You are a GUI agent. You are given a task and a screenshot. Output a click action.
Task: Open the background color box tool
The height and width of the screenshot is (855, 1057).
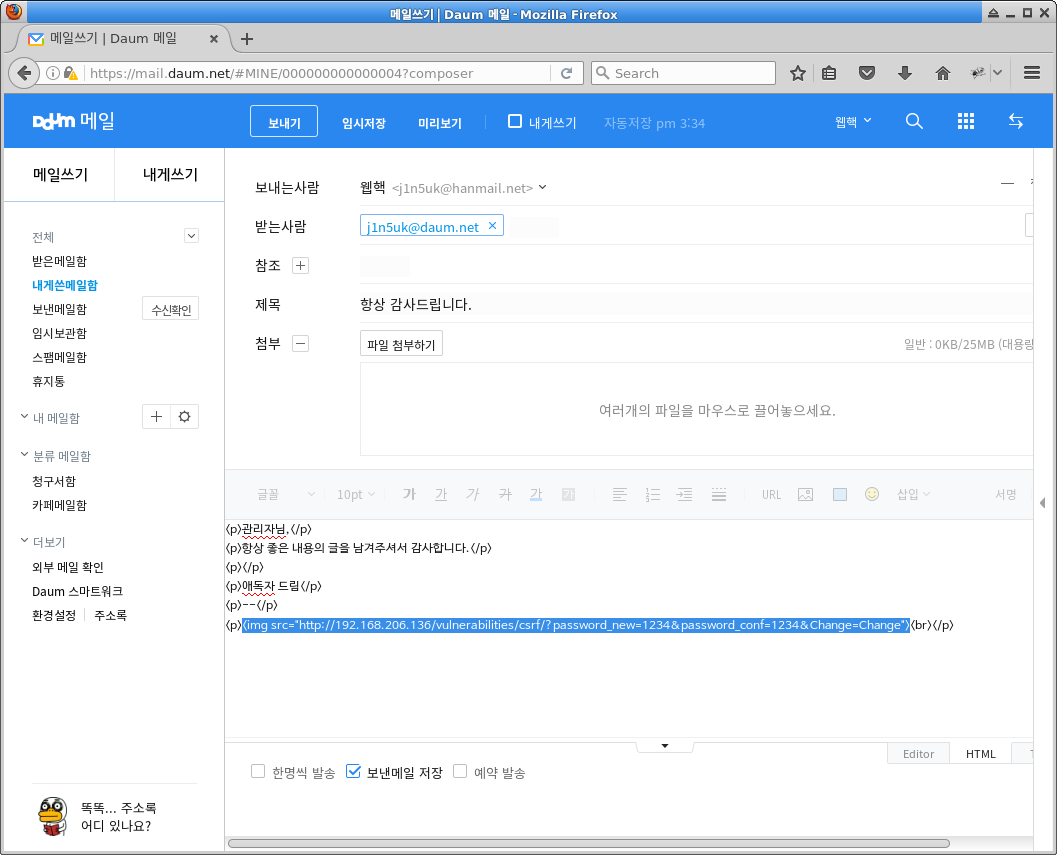[839, 494]
